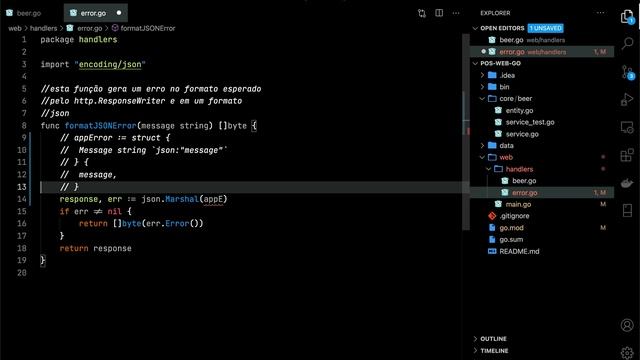The width and height of the screenshot is (640, 360).
Task: Open the Docker whale view
Action: point(627,183)
